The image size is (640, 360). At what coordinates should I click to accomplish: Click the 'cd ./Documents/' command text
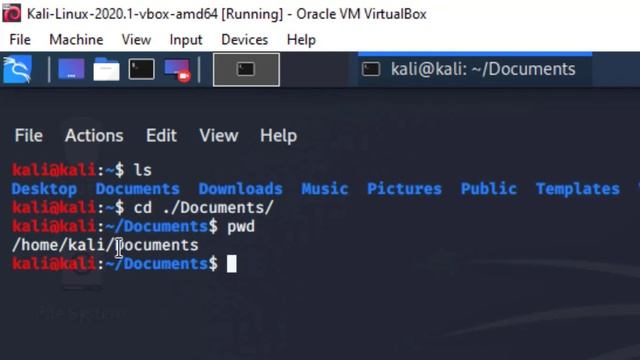point(203,208)
